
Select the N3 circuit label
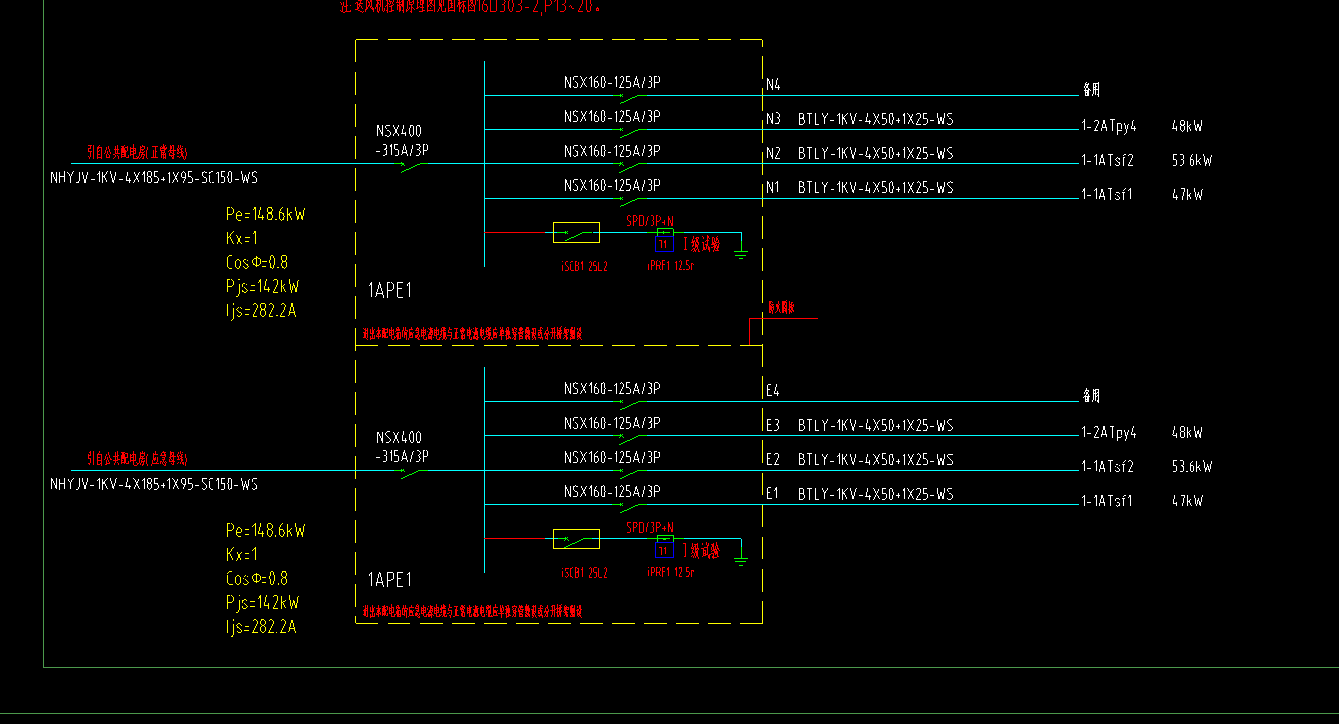[773, 120]
